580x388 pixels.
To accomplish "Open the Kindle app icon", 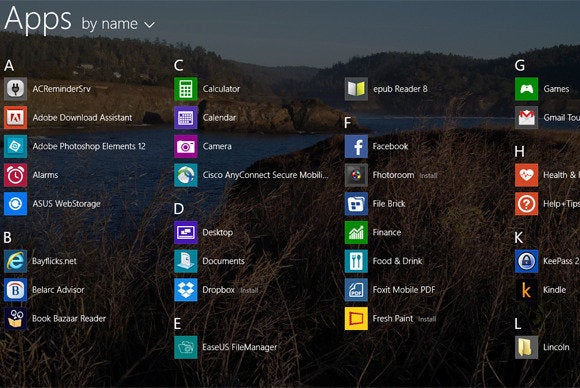I will tap(526, 290).
